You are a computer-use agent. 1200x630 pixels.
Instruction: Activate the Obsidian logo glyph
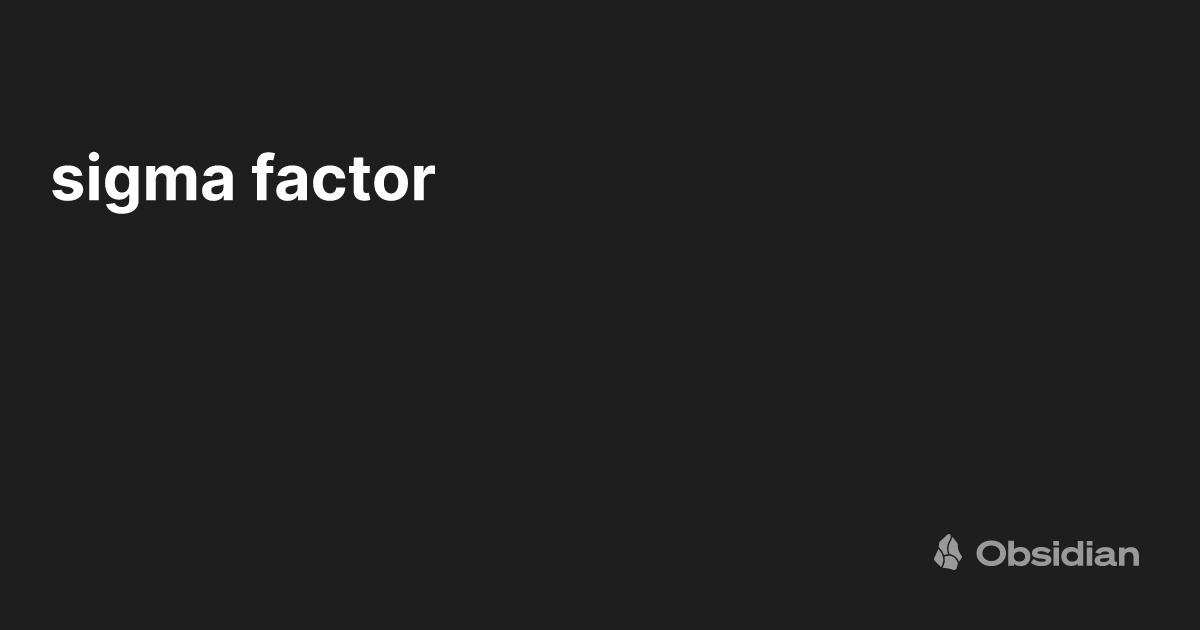tap(947, 552)
